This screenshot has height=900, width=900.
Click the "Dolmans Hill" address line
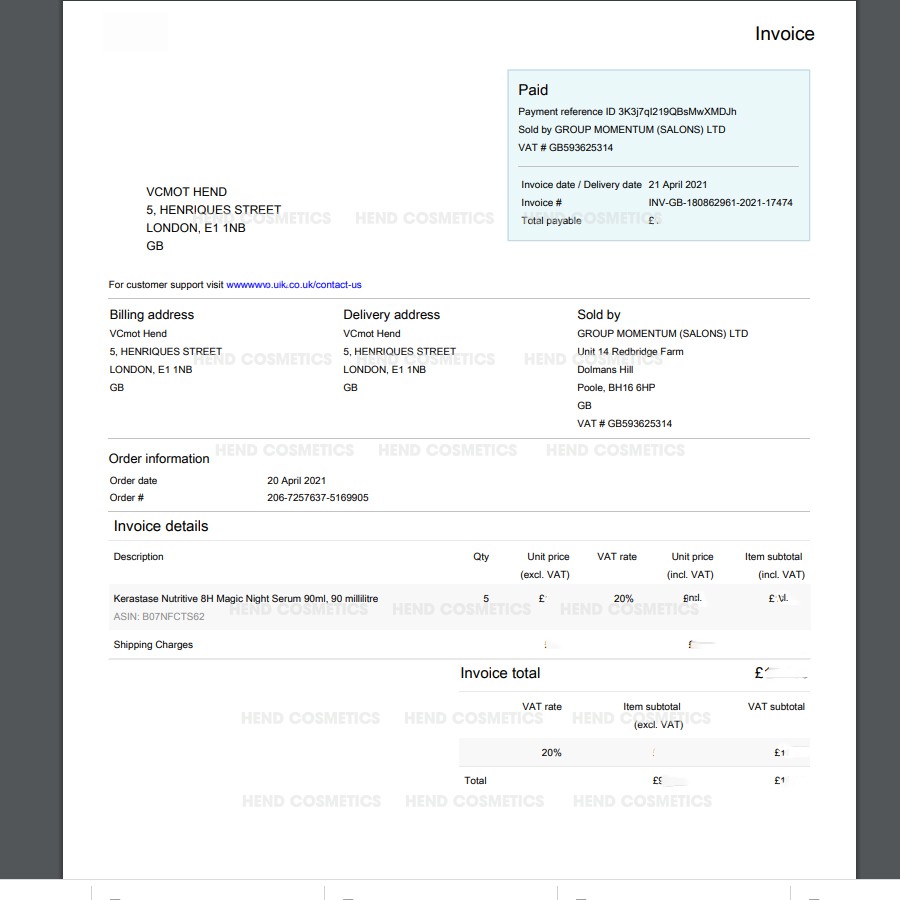pyautogui.click(x=606, y=370)
